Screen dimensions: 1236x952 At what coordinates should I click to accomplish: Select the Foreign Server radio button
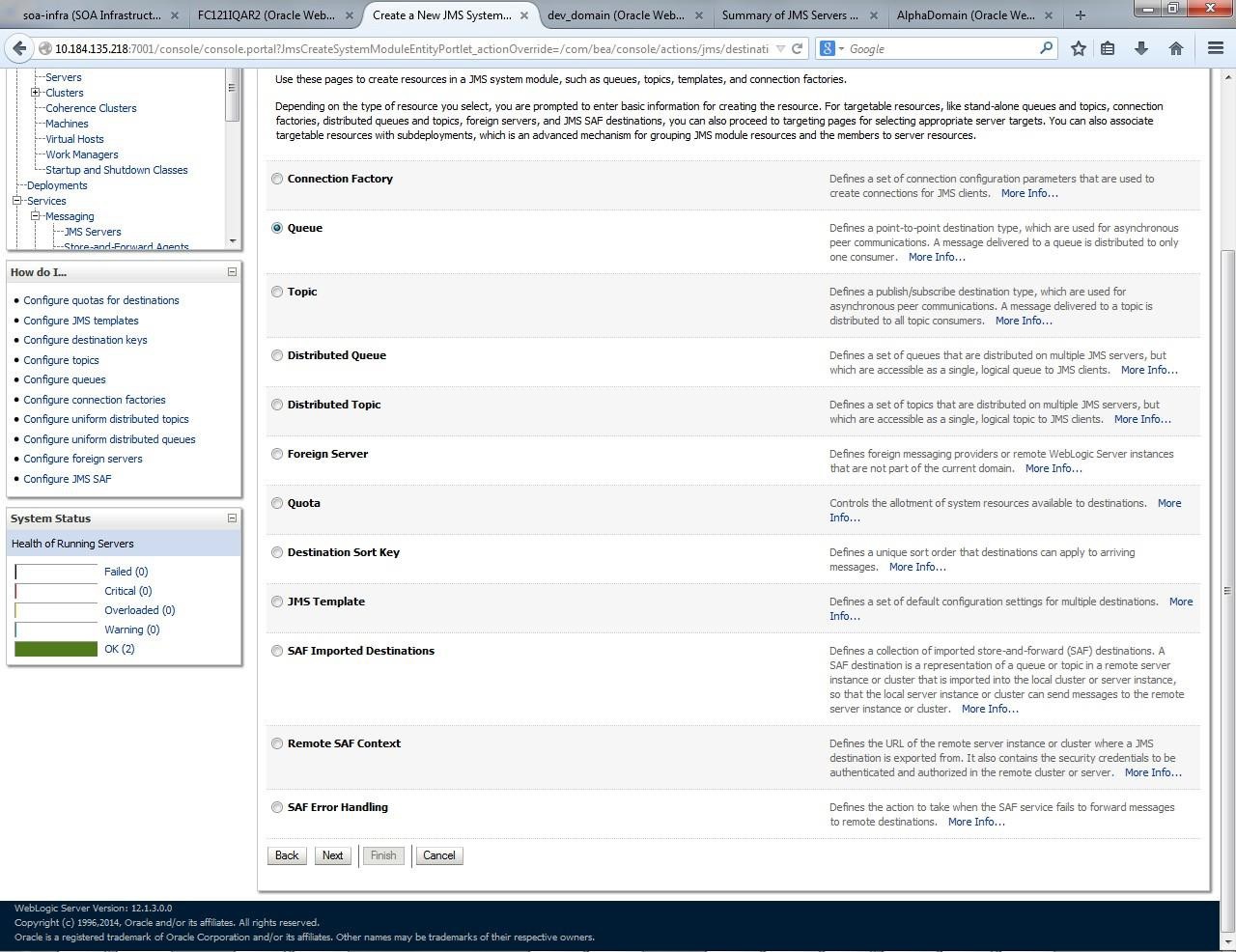tap(277, 454)
